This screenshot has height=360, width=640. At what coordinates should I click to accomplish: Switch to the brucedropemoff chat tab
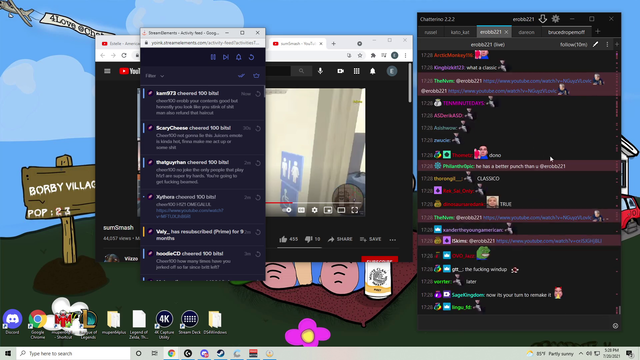tap(566, 32)
